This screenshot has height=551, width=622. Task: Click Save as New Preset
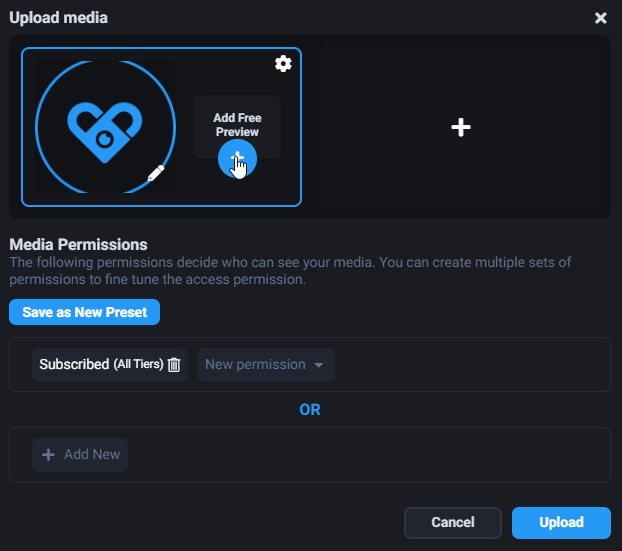(84, 312)
